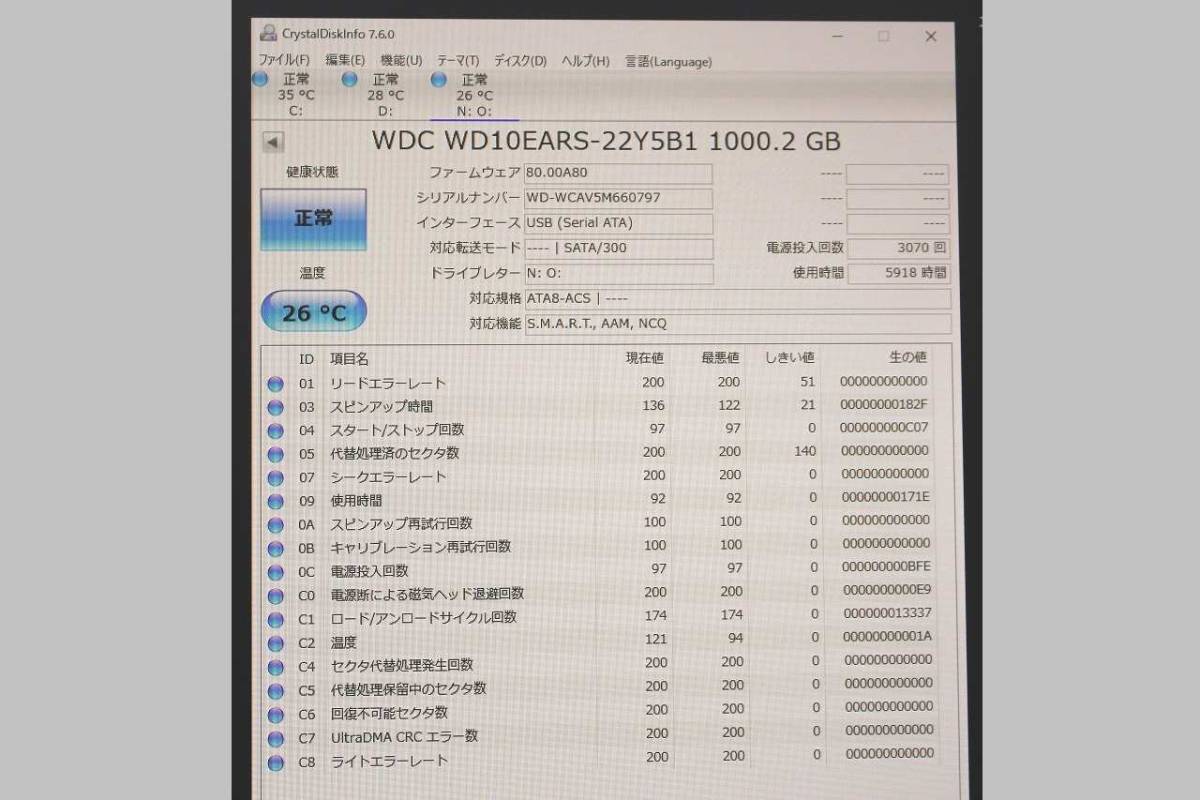
Task: Open the ヘルプ(H) menu
Action: (x=585, y=61)
